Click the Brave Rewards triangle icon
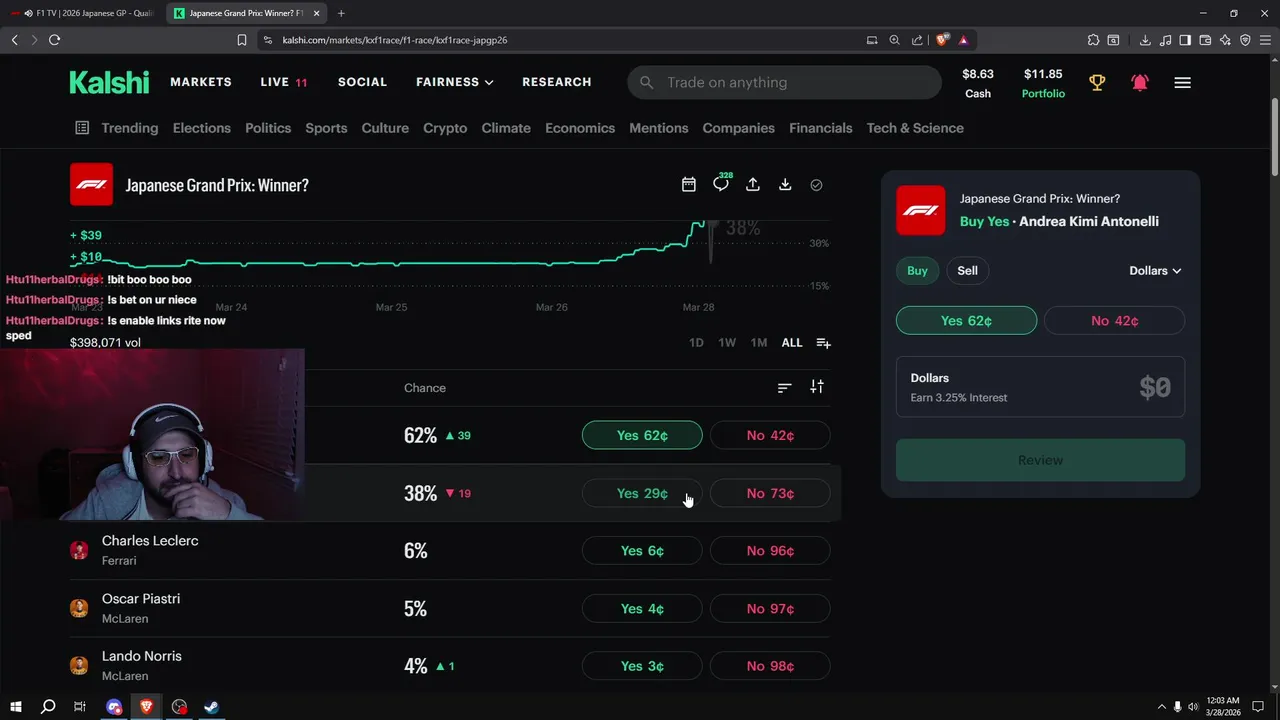 click(x=963, y=40)
